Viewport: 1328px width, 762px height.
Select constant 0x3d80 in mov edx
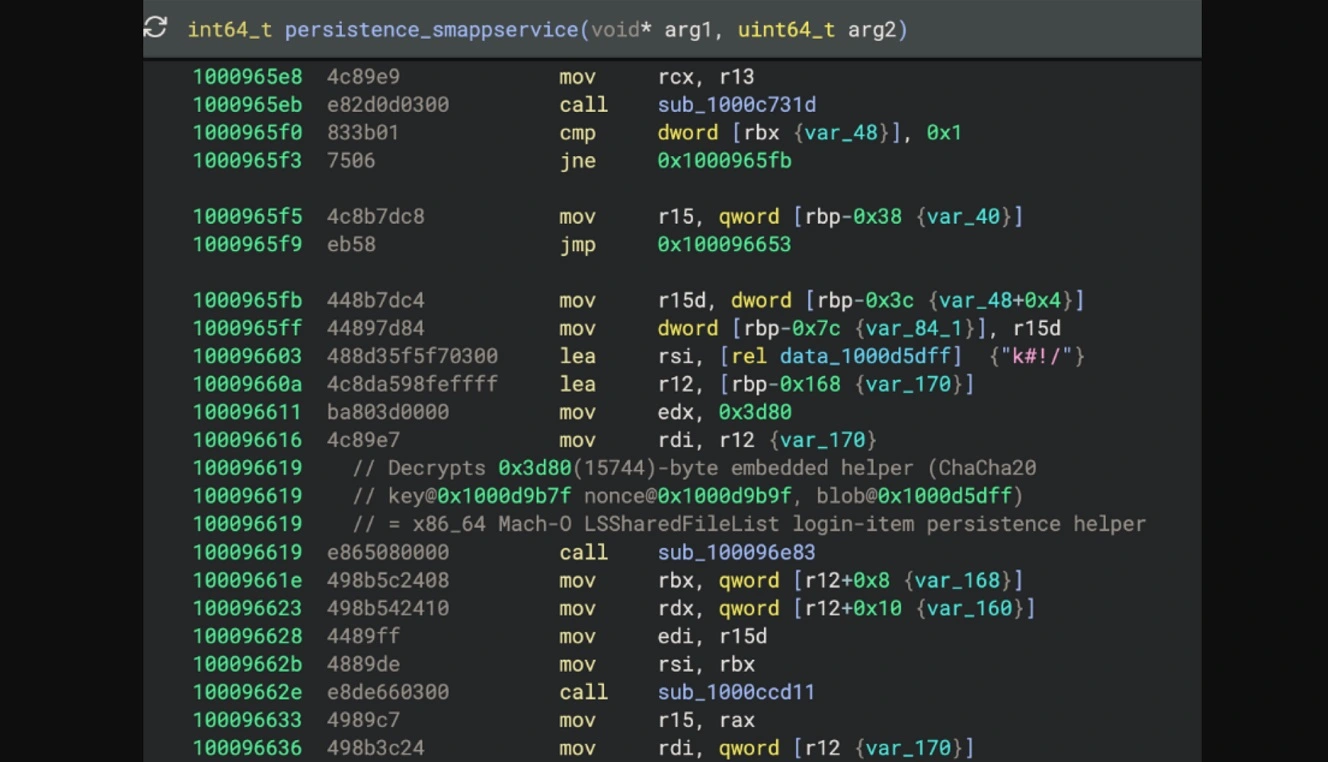pos(755,413)
